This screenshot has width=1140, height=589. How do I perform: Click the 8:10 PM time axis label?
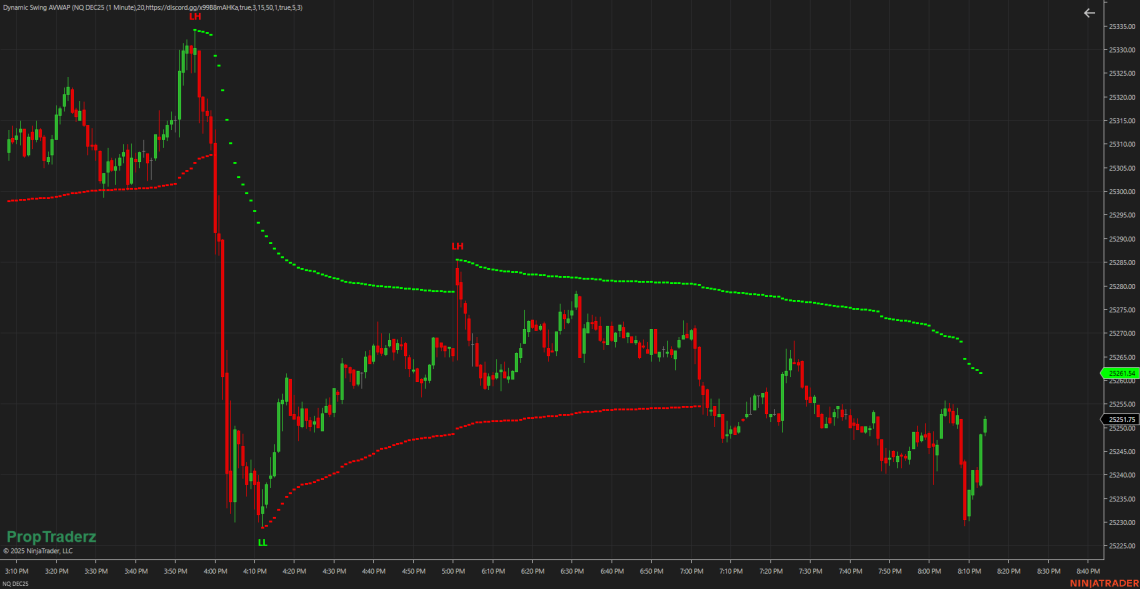(969, 571)
